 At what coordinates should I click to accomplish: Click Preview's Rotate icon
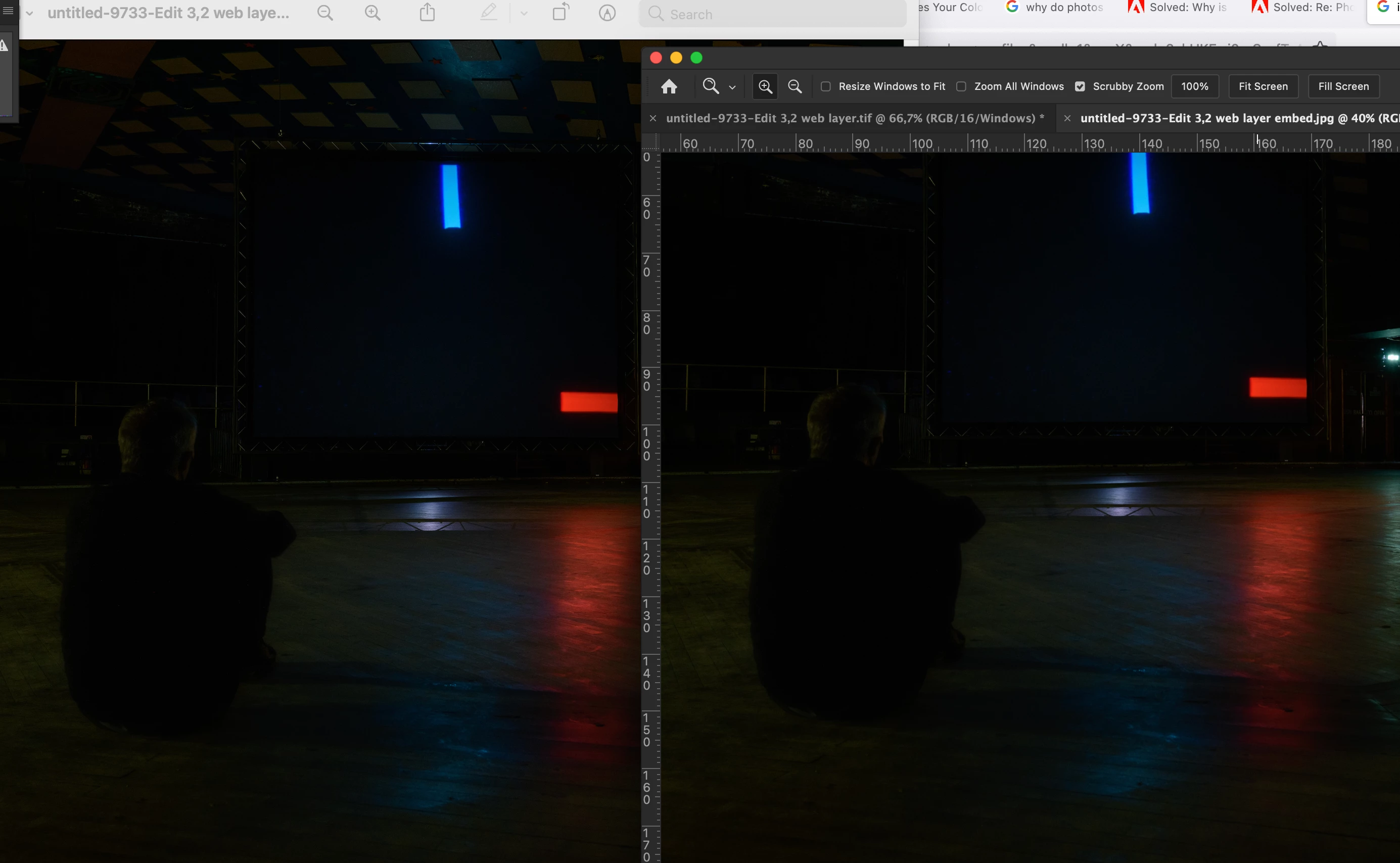click(x=560, y=13)
